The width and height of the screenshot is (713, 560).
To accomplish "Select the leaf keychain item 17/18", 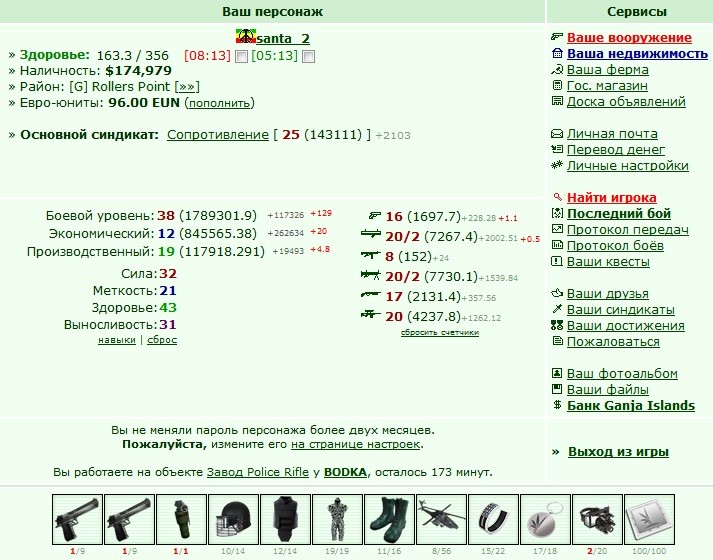I will point(545,520).
